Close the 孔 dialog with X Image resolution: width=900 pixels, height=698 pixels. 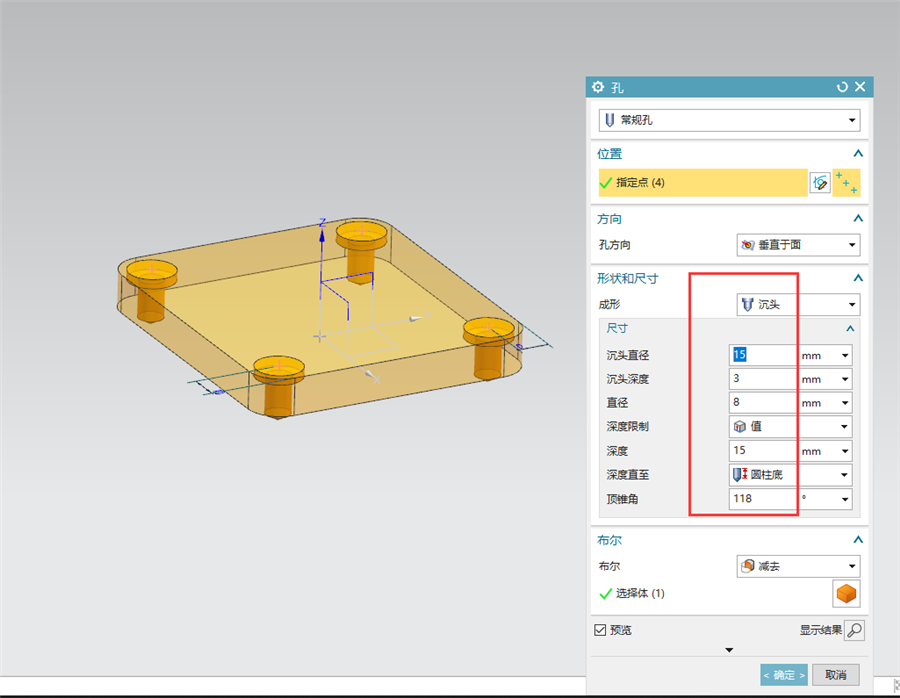point(860,87)
